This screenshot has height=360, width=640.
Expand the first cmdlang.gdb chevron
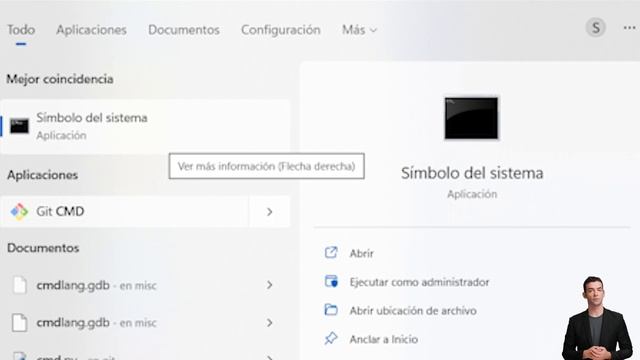click(269, 285)
